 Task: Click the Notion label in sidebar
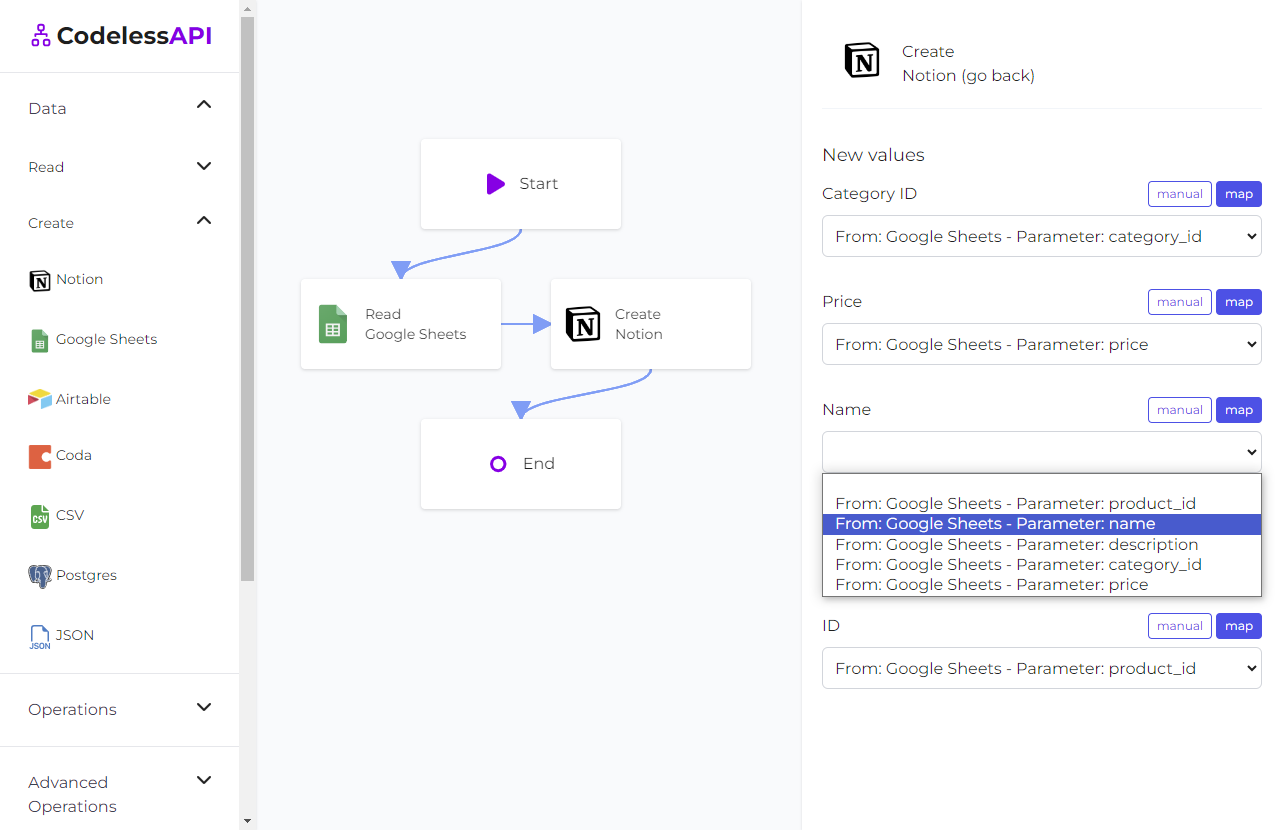79,280
